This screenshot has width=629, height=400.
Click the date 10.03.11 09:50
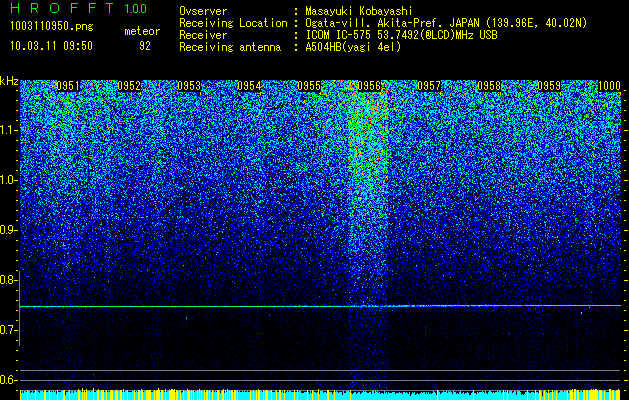coord(51,46)
